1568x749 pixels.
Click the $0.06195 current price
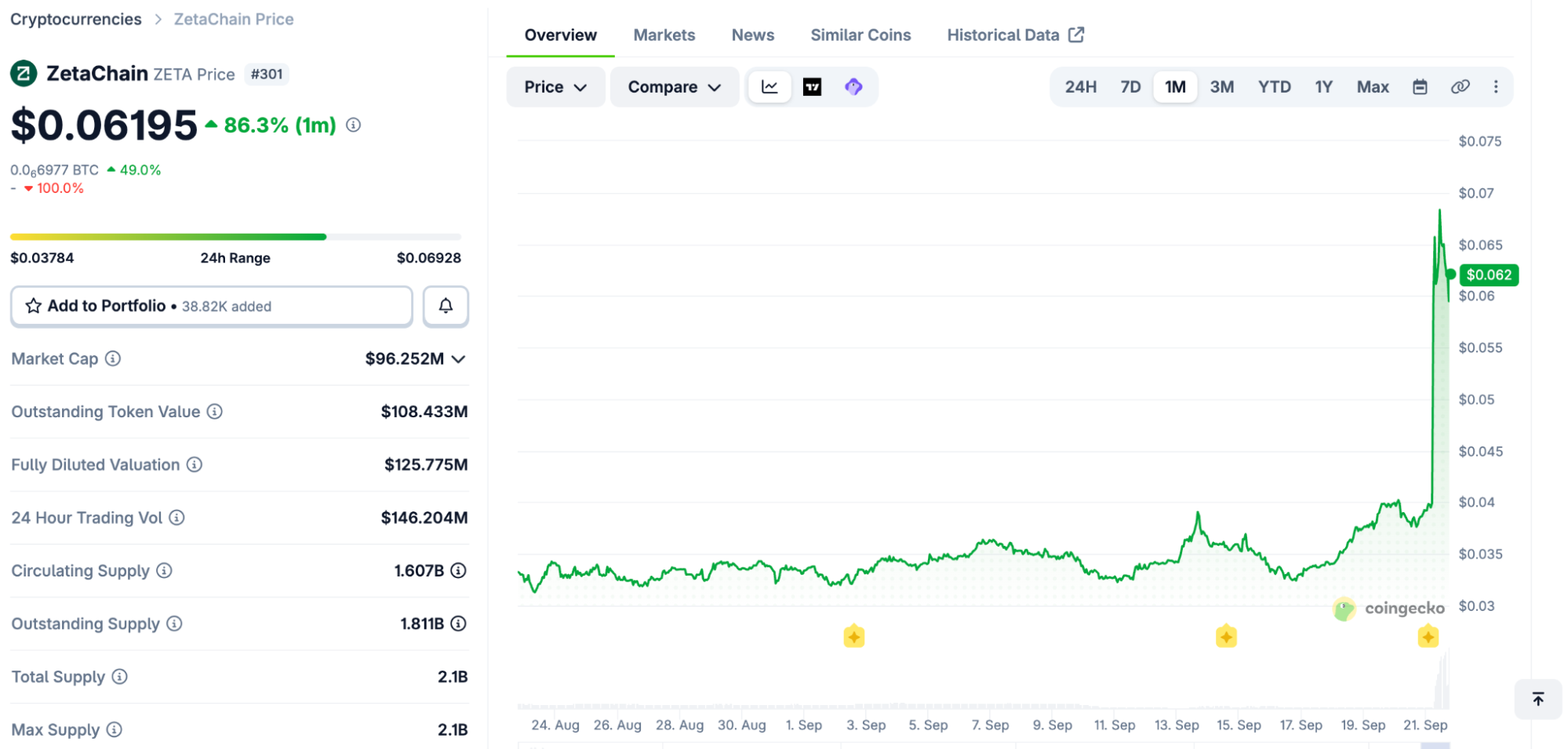pos(104,125)
